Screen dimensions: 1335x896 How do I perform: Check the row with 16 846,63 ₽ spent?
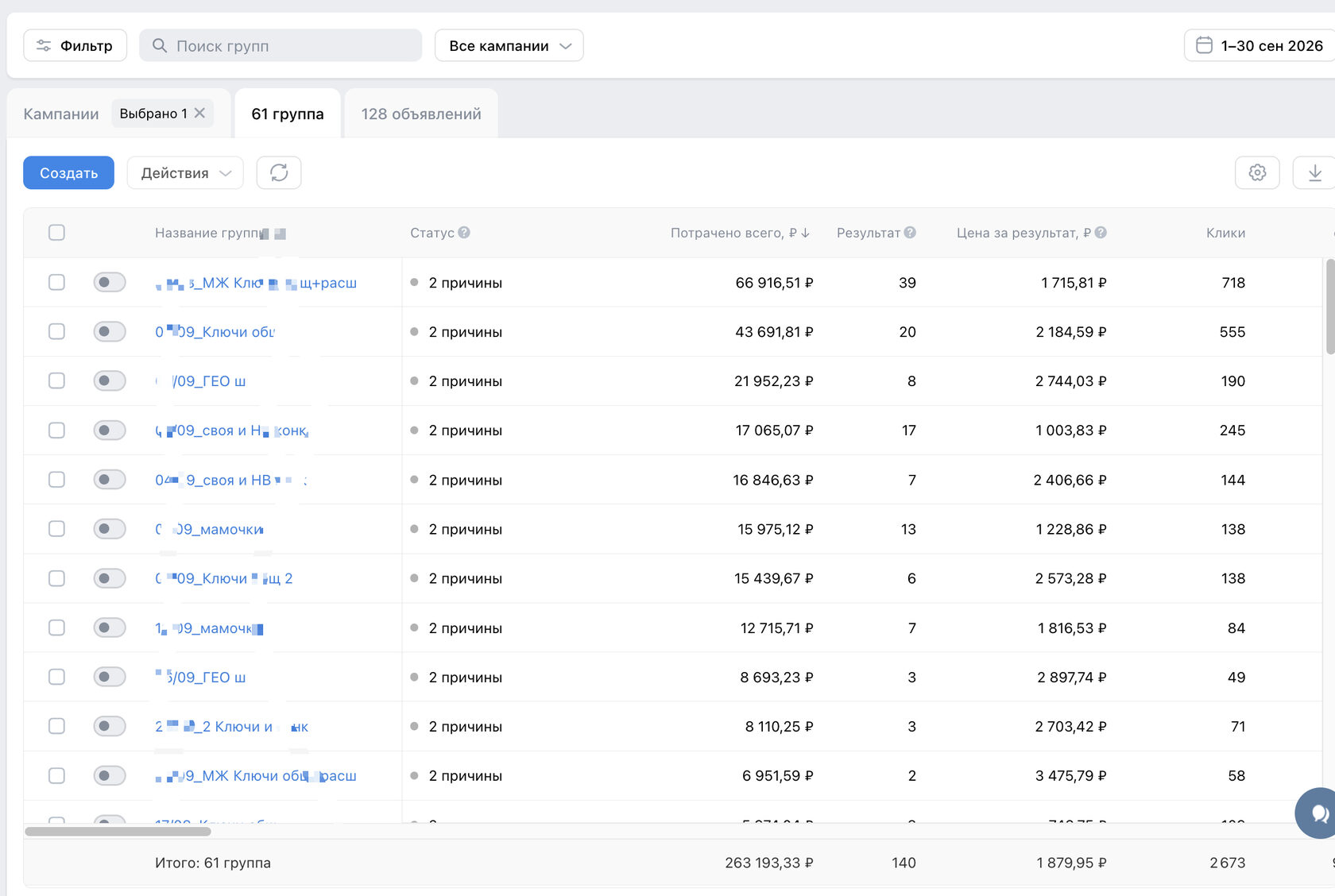coord(56,479)
